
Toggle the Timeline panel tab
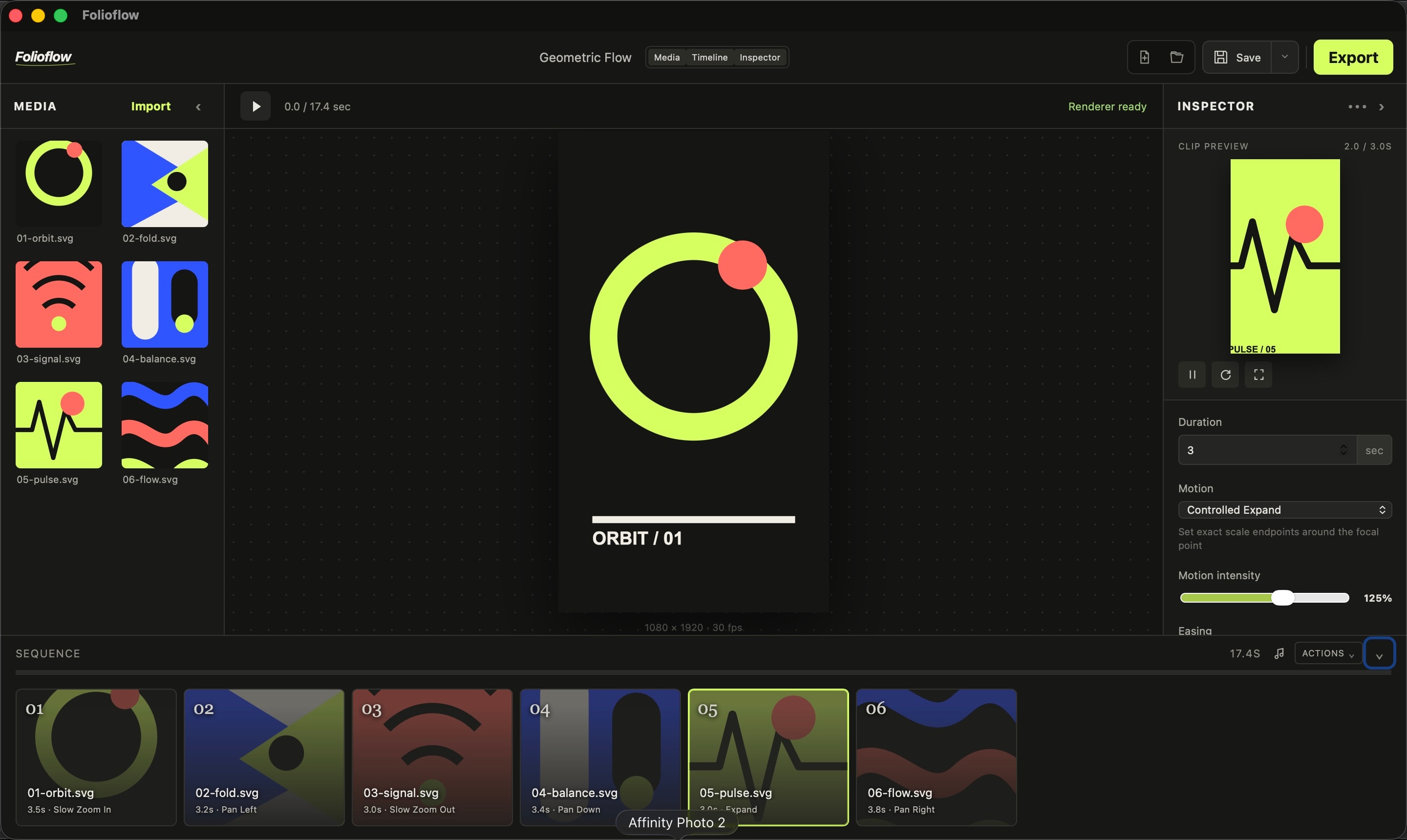[709, 57]
